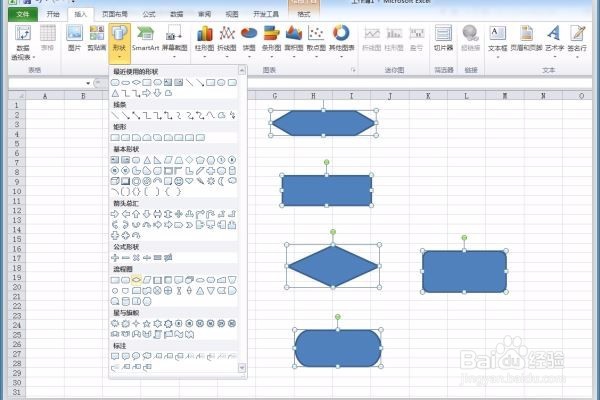Click the 屏幕截图 (Screenshot) button
Image resolution: width=600 pixels, height=400 pixels.
(x=174, y=41)
